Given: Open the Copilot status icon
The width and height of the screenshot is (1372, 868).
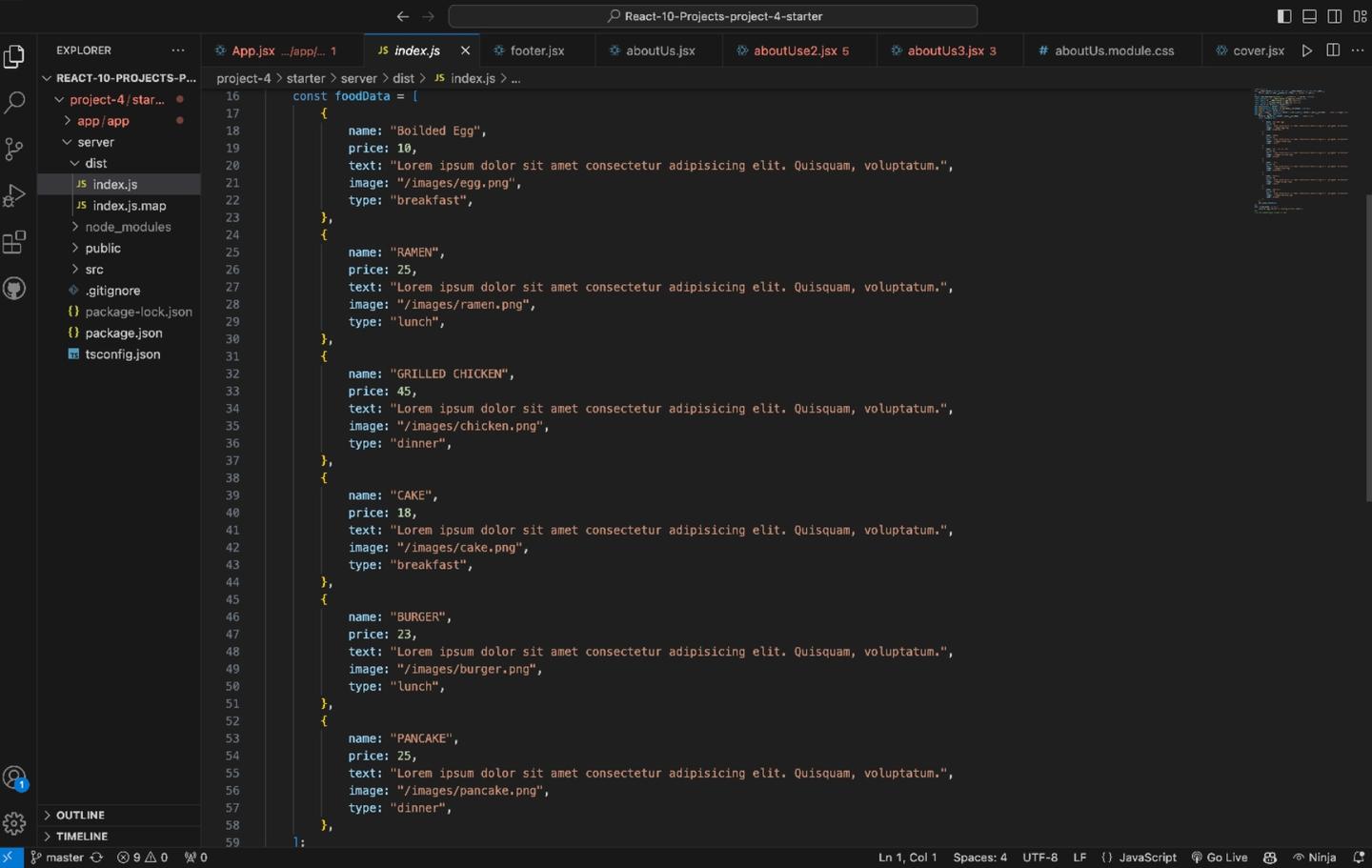Looking at the screenshot, I should [1270, 858].
